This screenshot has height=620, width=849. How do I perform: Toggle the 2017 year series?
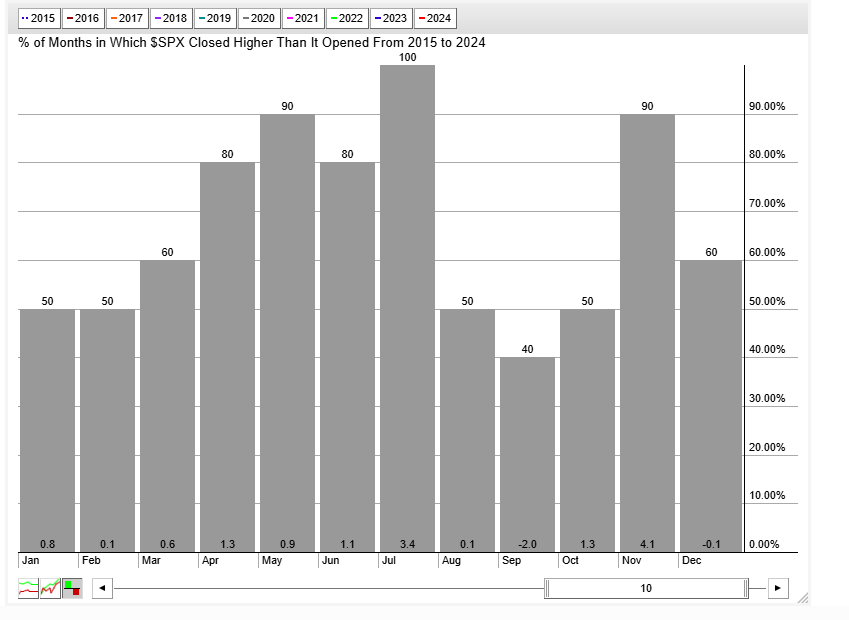[x=126, y=18]
